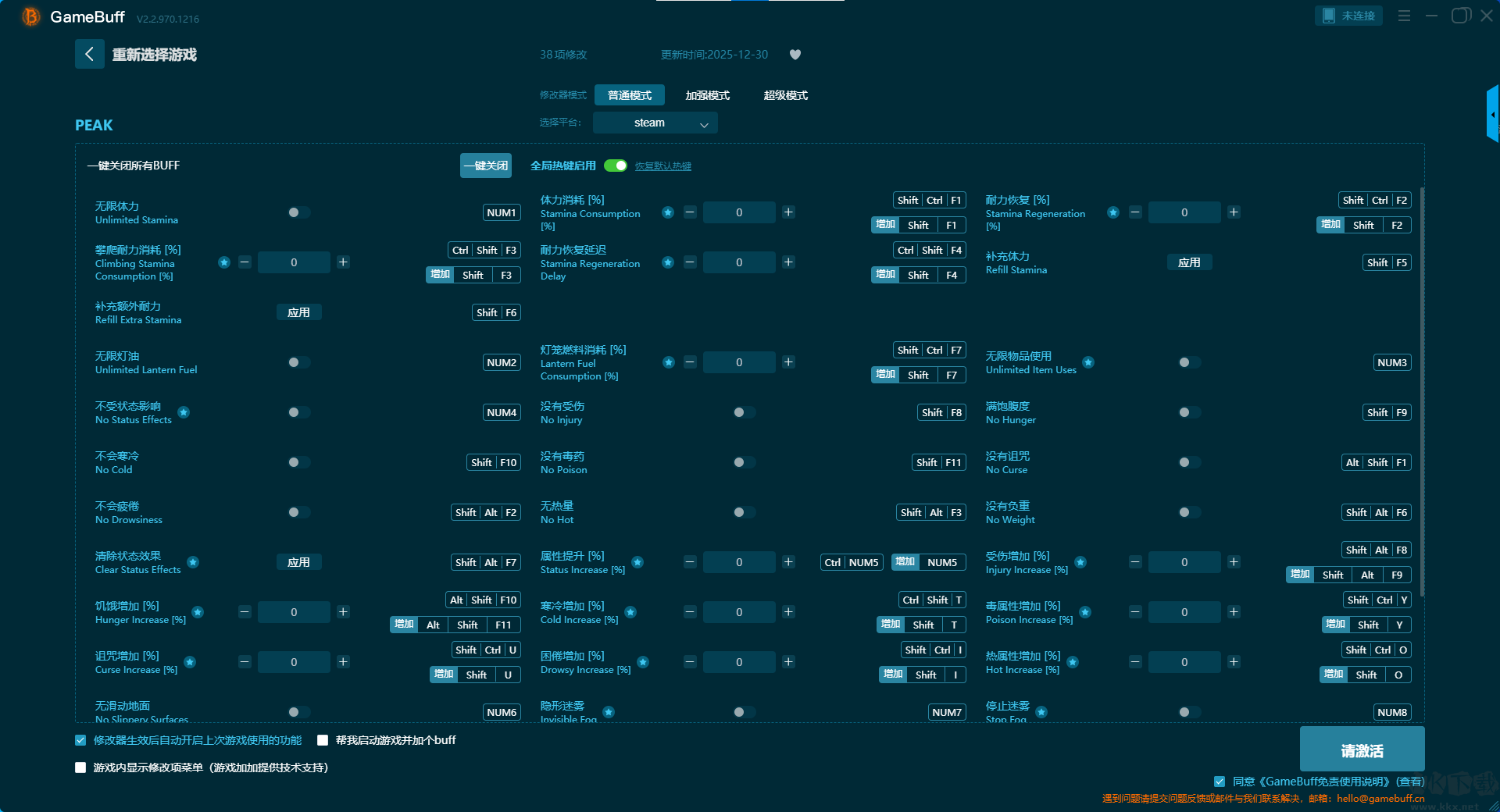Click the star icon for Climbing Stamina Consumption

click(224, 262)
